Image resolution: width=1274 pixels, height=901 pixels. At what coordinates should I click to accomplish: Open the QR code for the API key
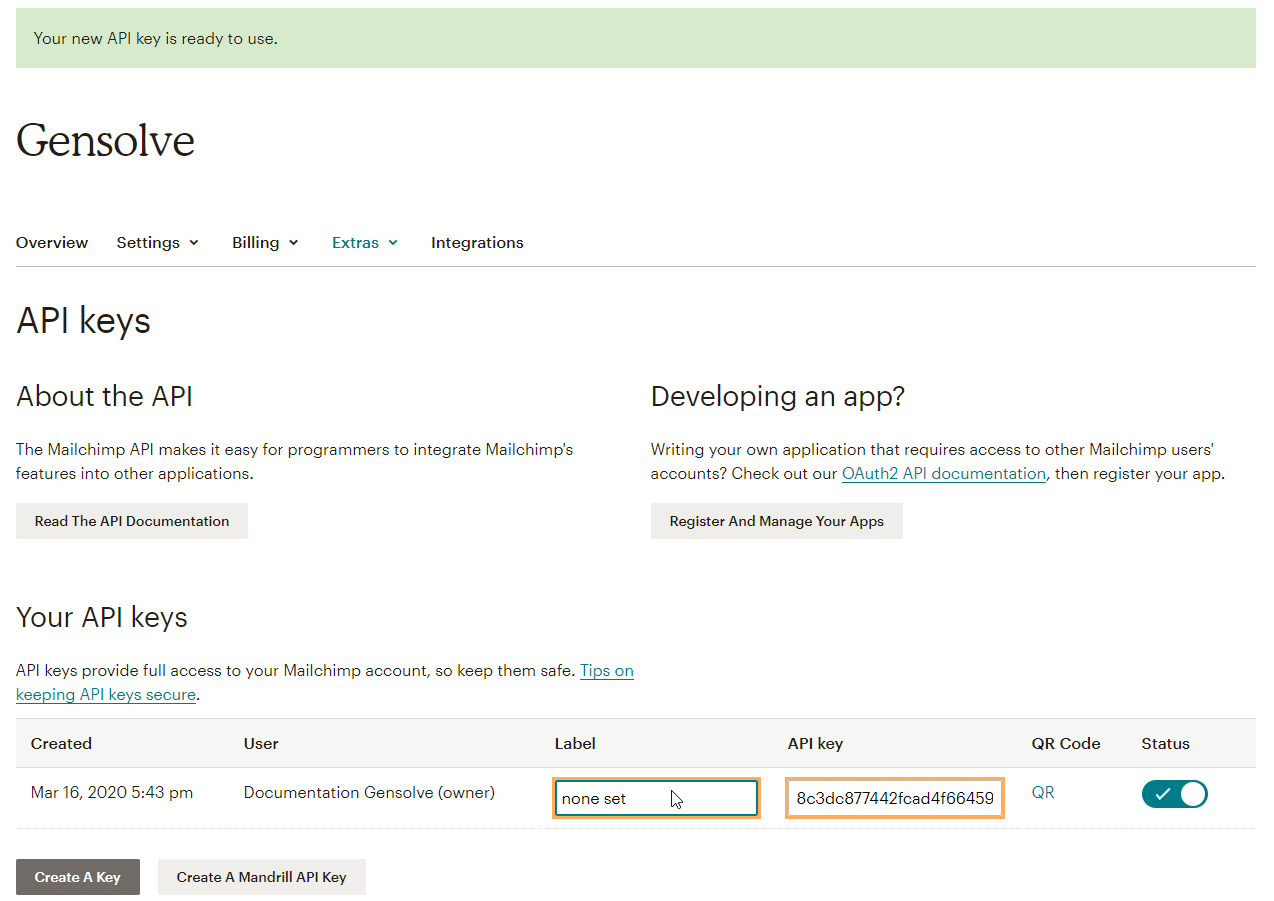[x=1043, y=791]
